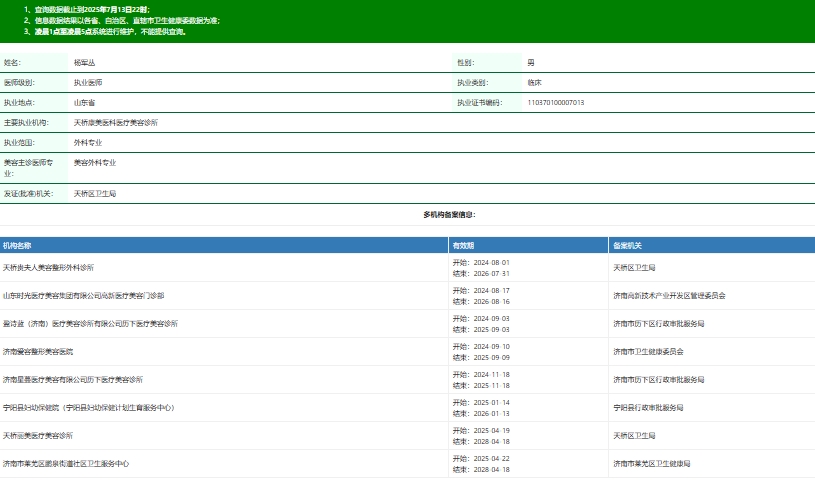This screenshot has width=815, height=483.
Task: Click the 姓名 field label
Action: coord(12,63)
